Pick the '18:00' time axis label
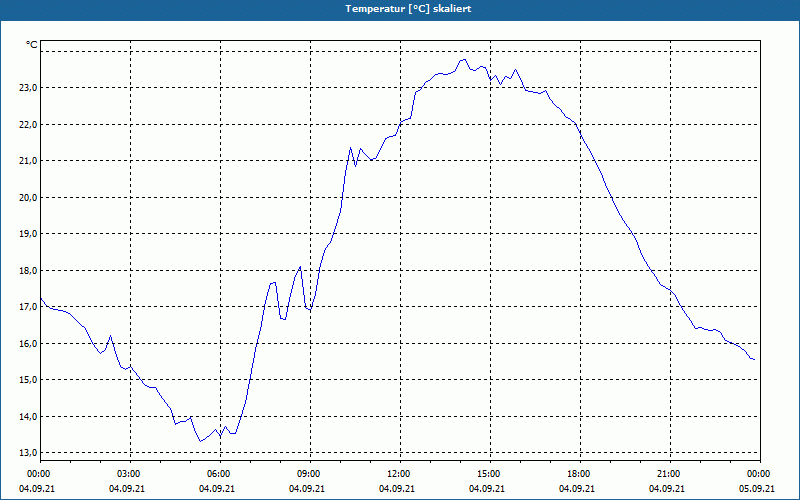The image size is (800, 500). click(x=580, y=474)
